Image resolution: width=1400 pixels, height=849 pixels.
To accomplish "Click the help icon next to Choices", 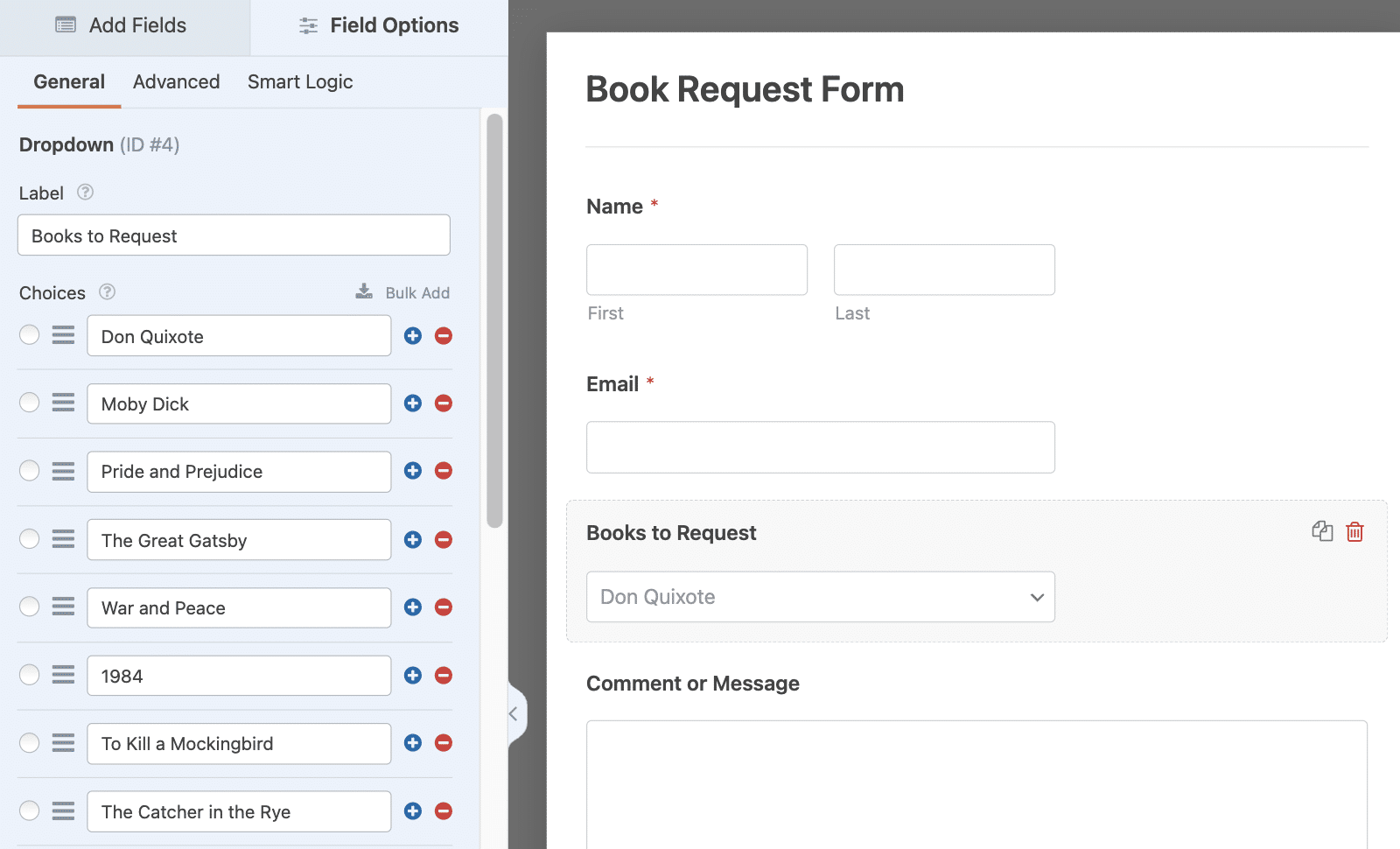I will (x=107, y=292).
